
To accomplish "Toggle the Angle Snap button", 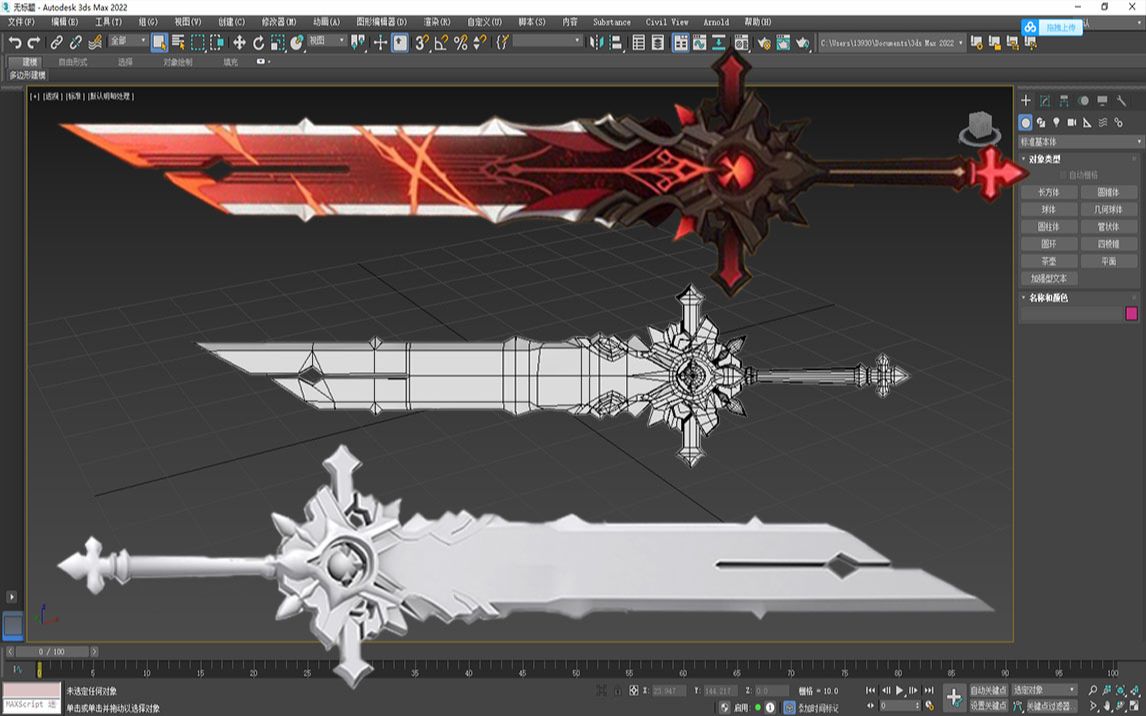I will click(441, 42).
